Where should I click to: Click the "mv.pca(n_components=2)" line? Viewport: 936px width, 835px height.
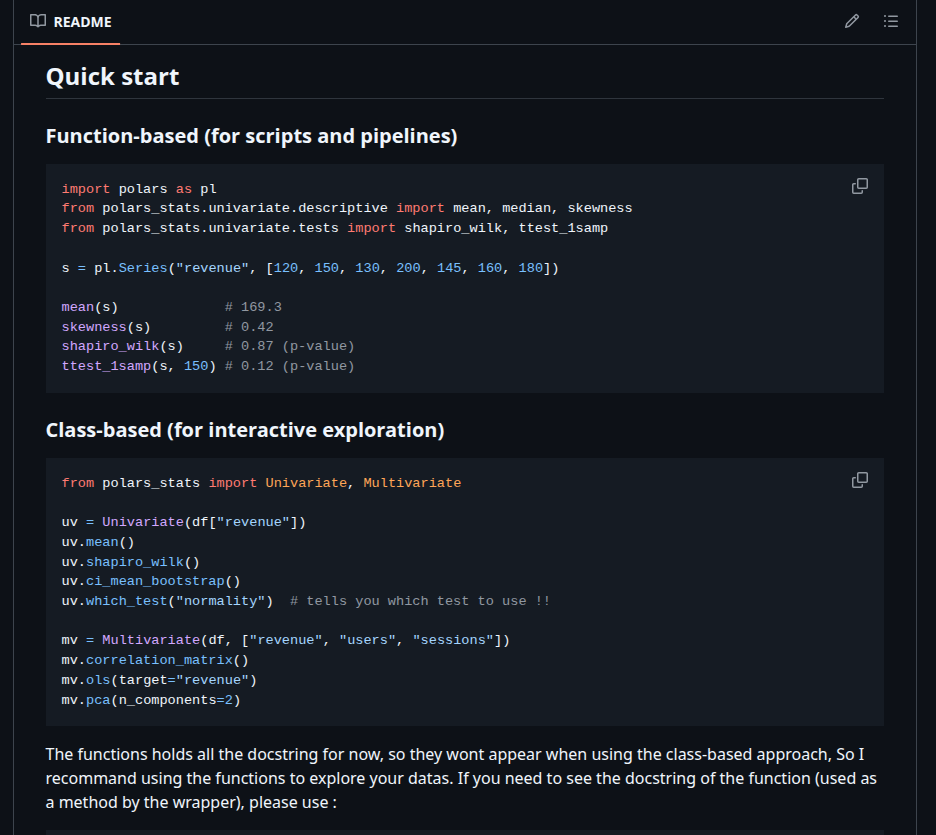tap(150, 700)
